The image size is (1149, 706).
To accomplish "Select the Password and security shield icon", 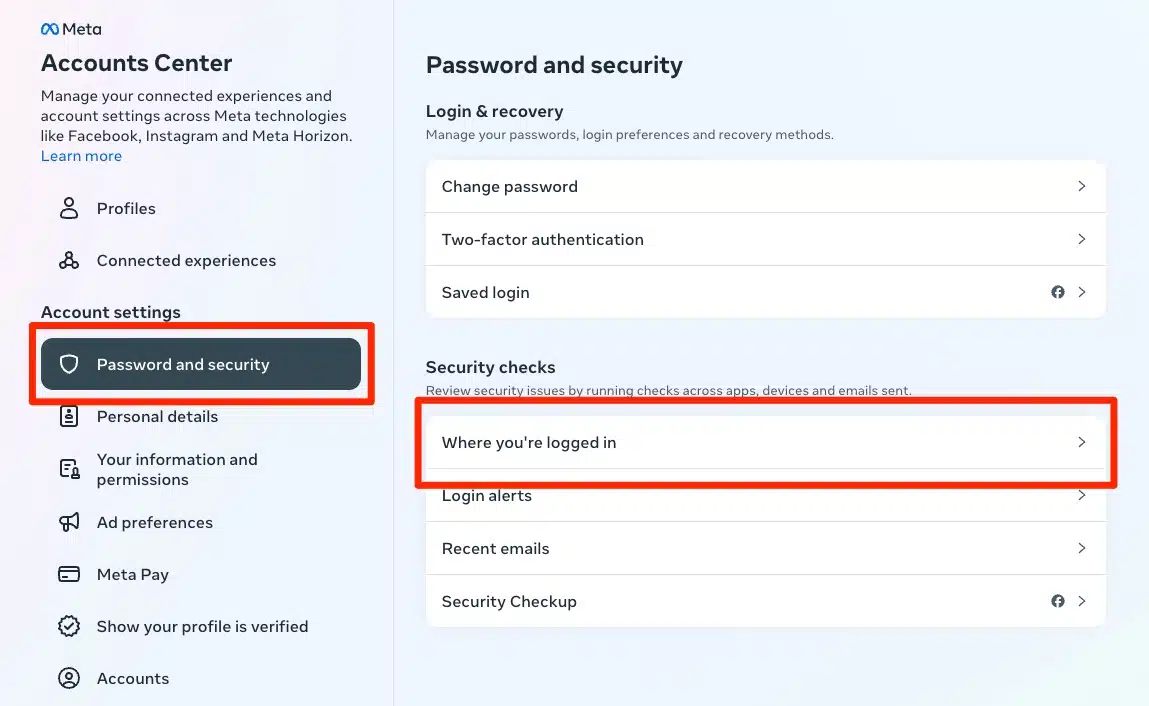I will (x=68, y=364).
